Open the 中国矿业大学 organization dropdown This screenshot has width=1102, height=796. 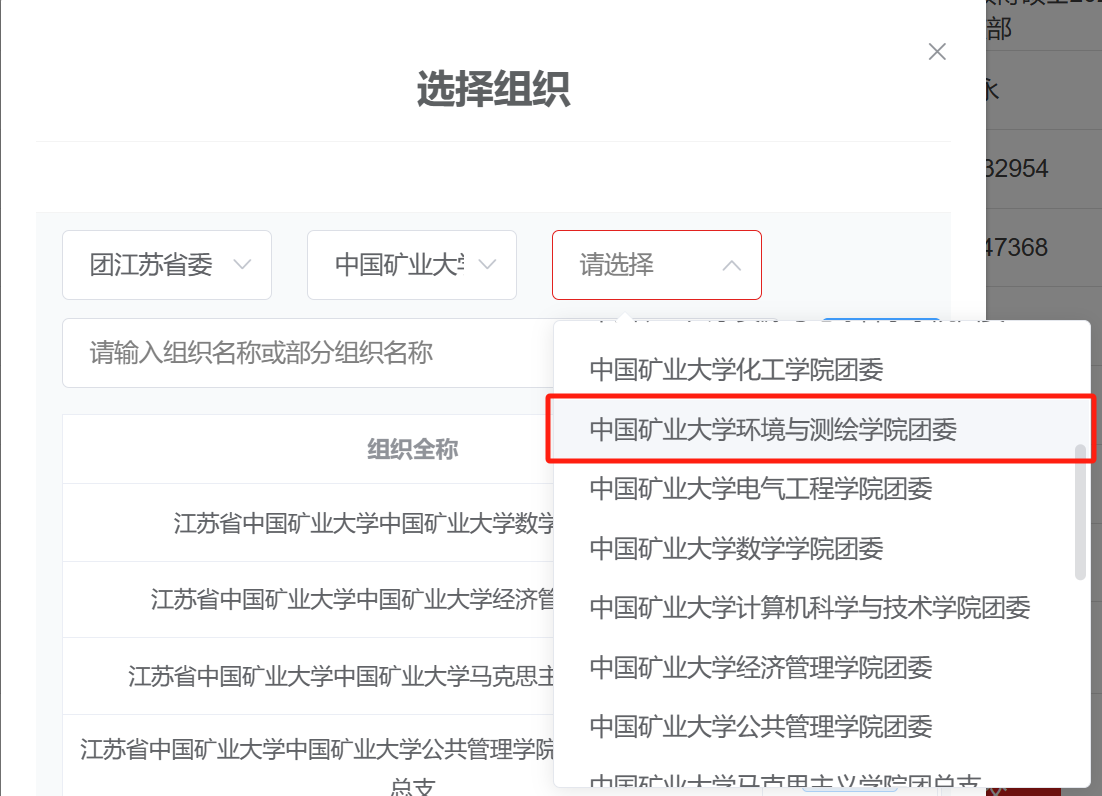pyautogui.click(x=412, y=265)
